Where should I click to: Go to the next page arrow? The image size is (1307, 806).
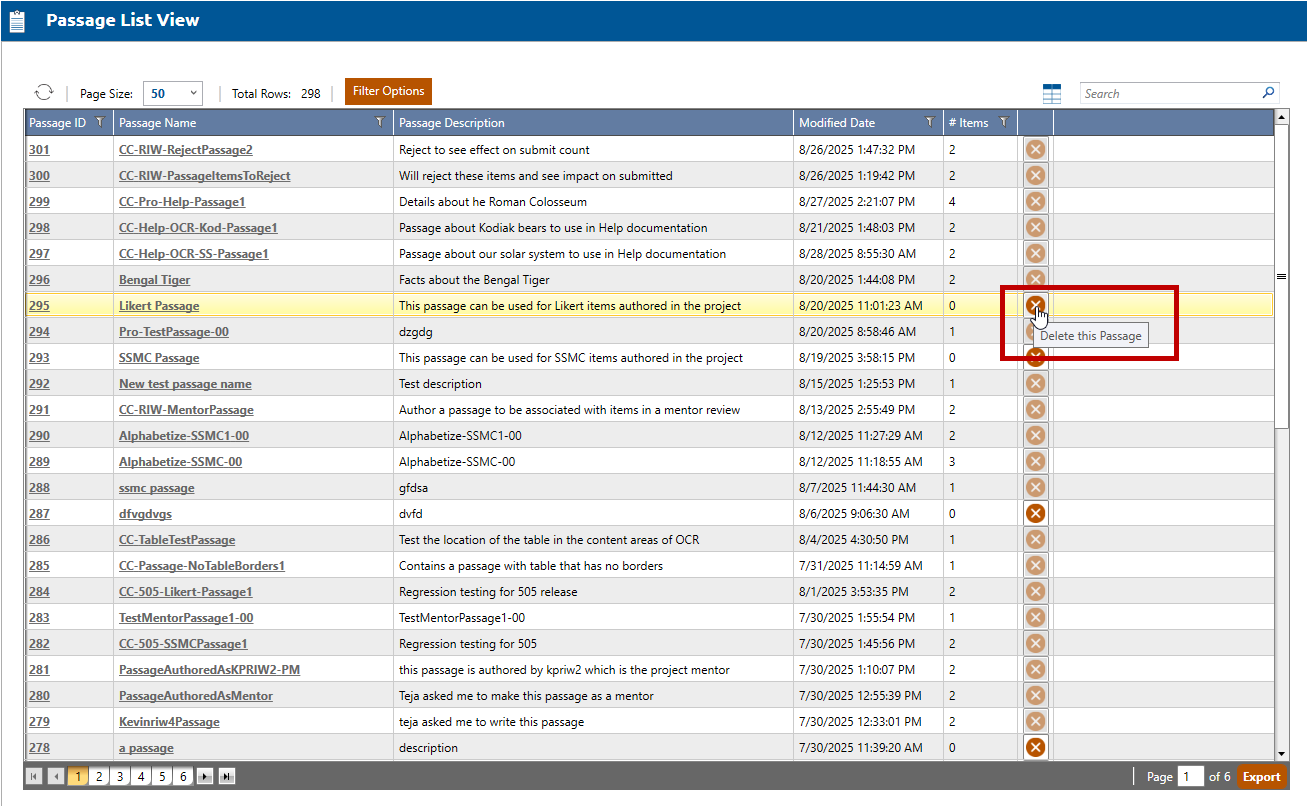coord(205,776)
